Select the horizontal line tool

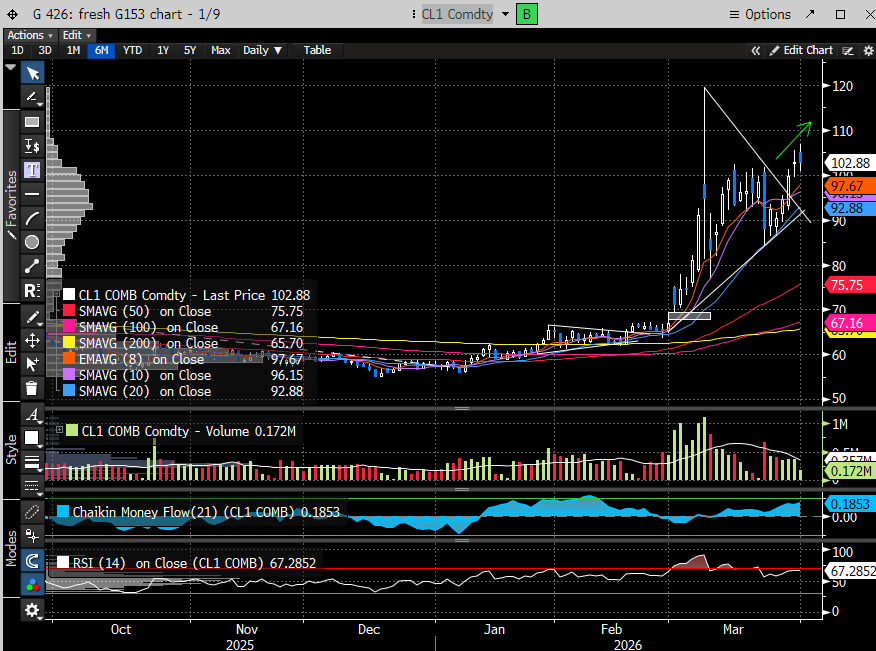coord(32,194)
